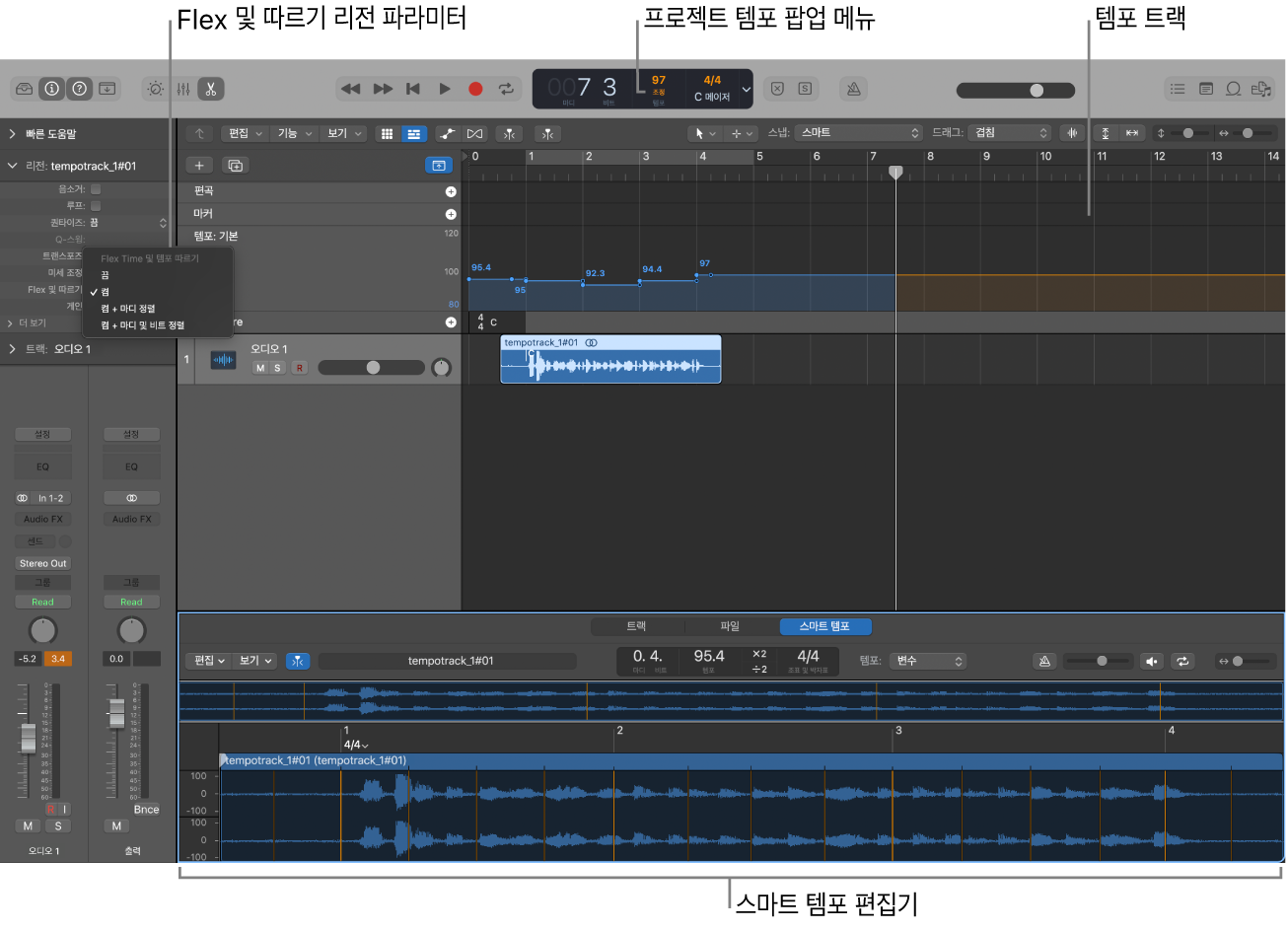Open the List Editors icon

coord(1178,89)
